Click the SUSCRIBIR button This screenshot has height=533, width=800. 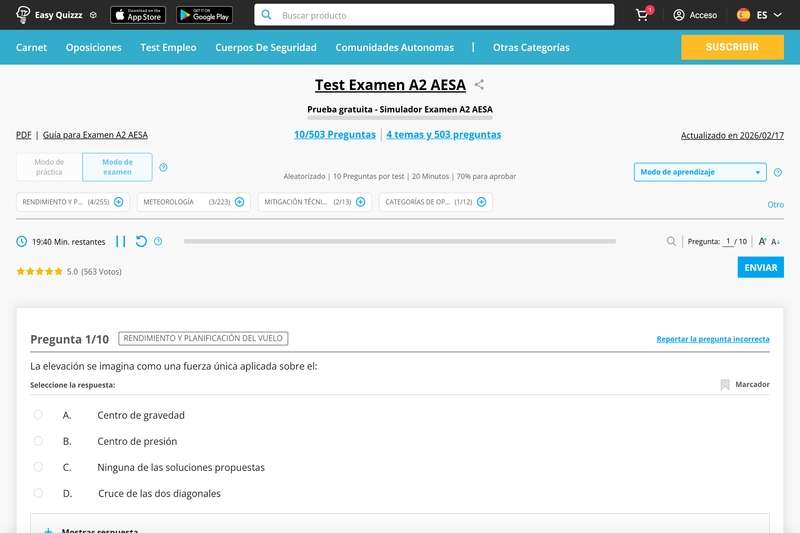(x=732, y=47)
